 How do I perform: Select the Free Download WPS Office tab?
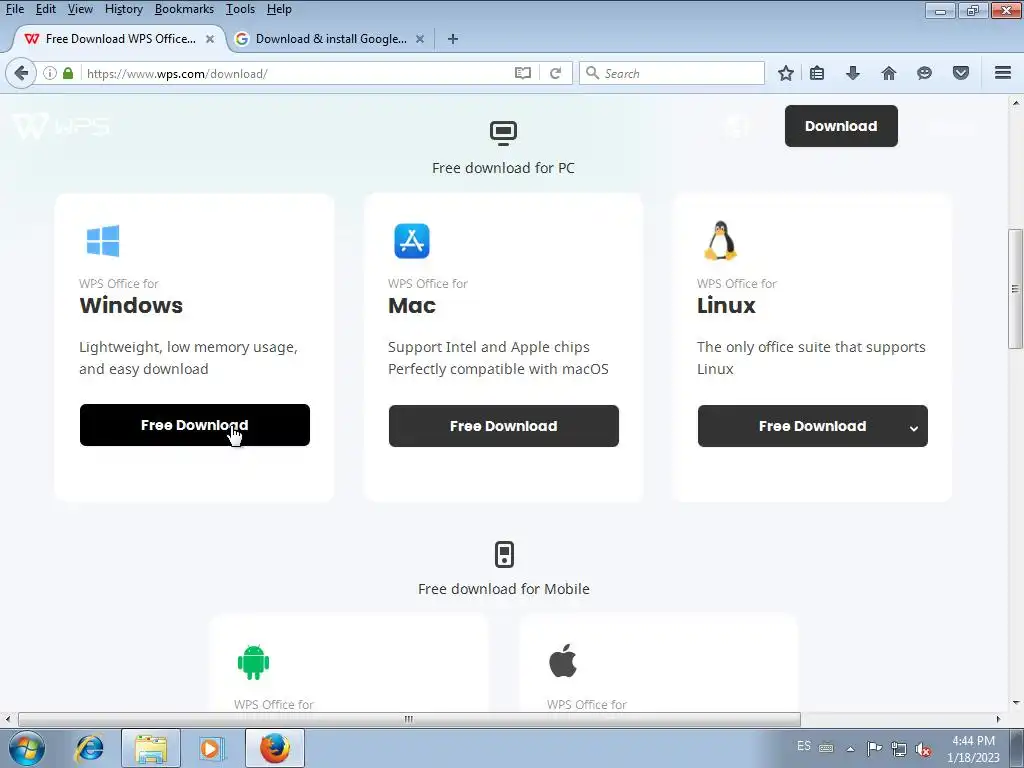pos(120,39)
